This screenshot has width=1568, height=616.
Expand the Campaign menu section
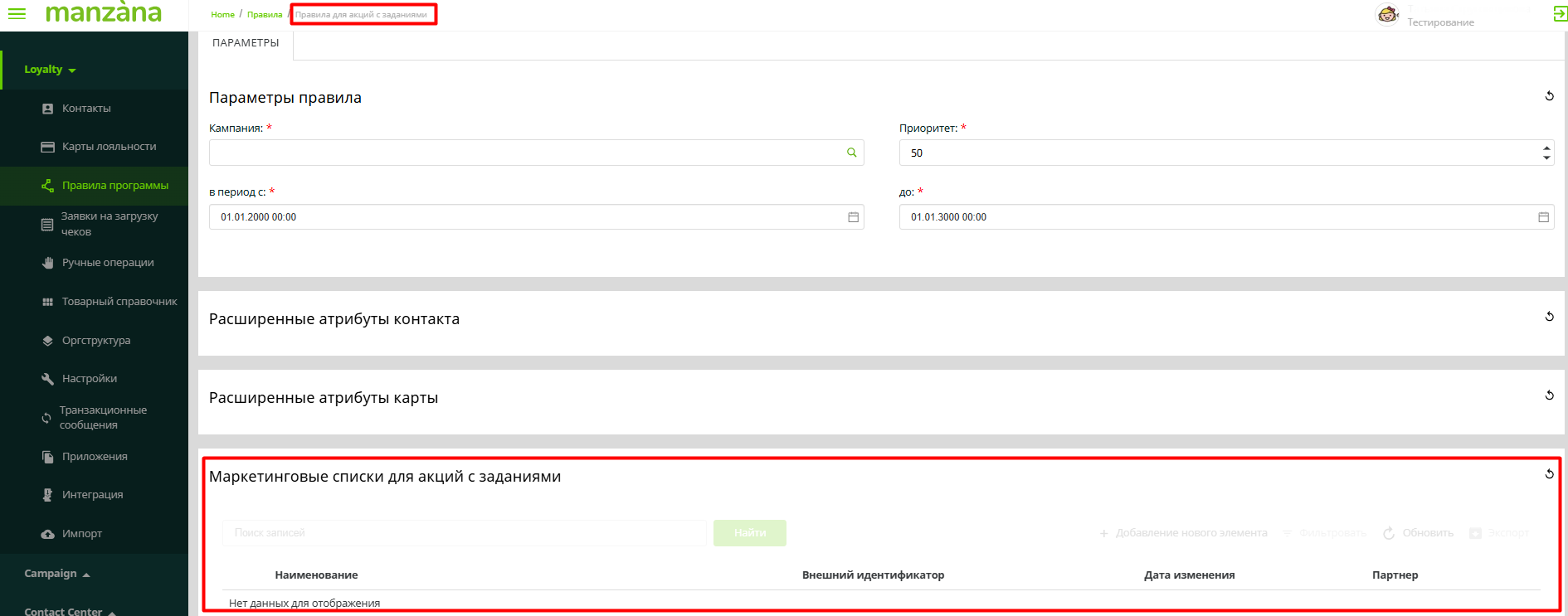tap(56, 574)
